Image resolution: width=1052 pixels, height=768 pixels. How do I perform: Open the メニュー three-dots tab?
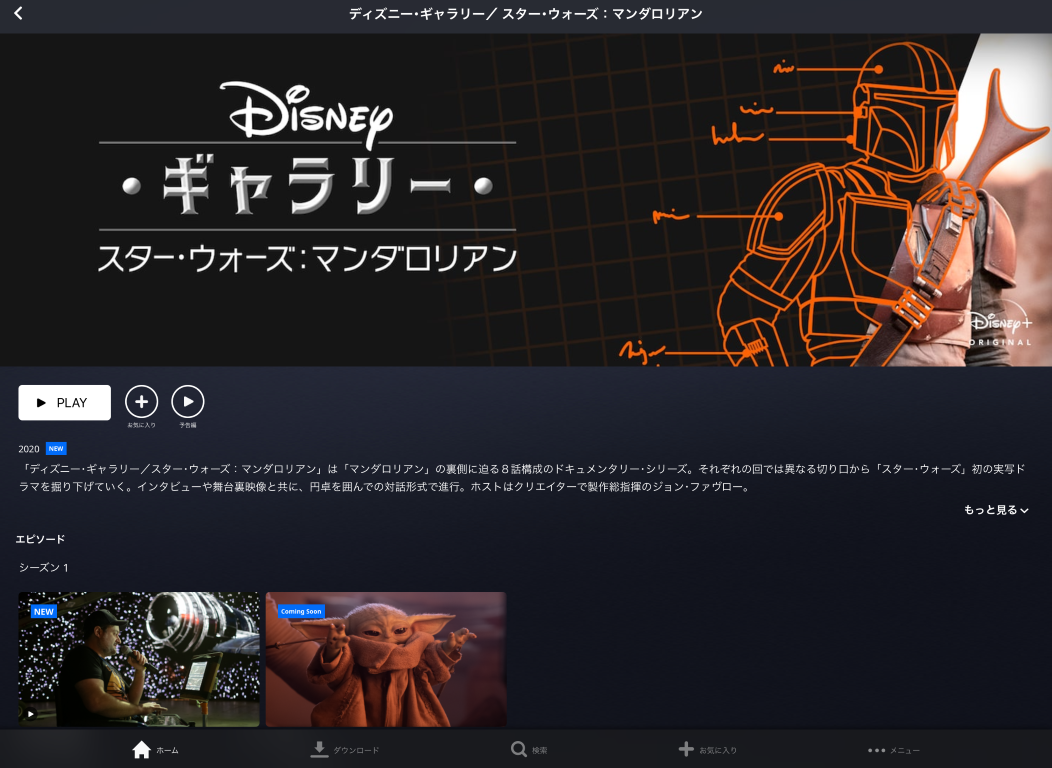click(893, 749)
